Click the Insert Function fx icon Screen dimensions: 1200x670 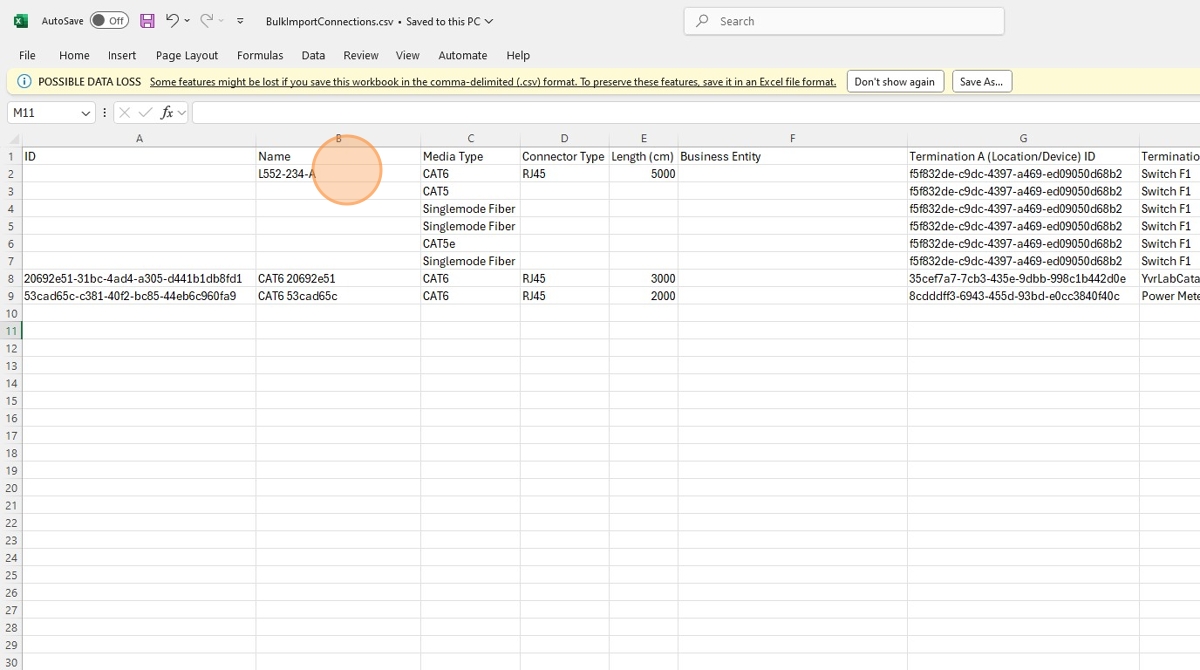pyautogui.click(x=167, y=113)
